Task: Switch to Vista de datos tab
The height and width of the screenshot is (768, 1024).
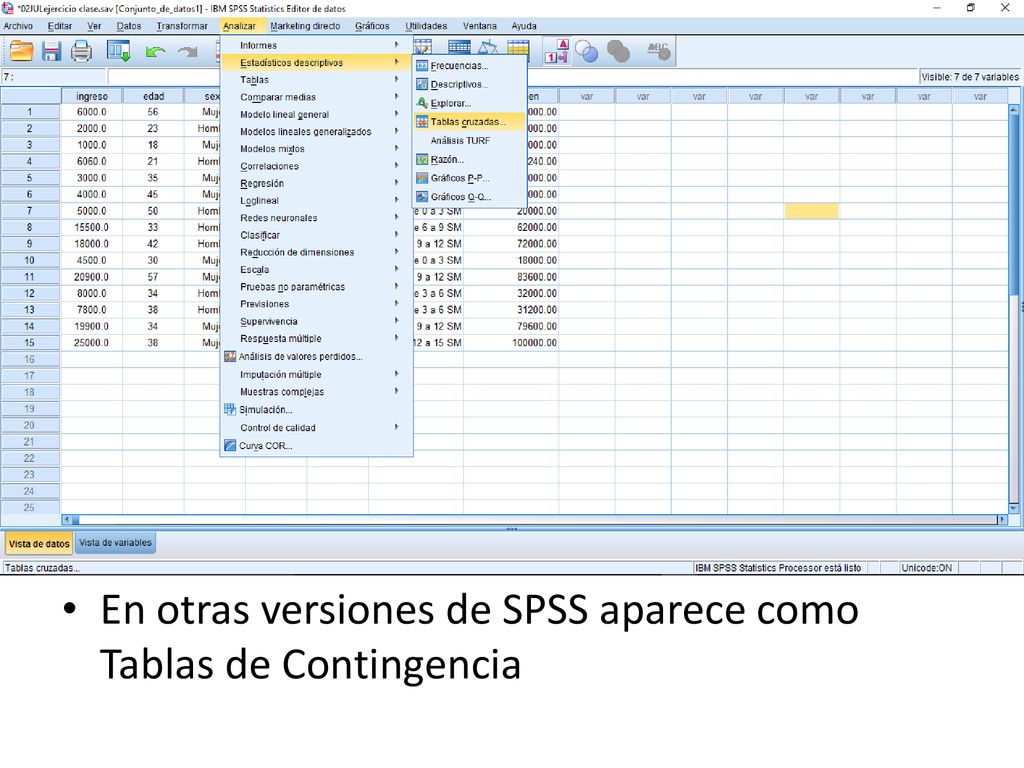Action: [x=39, y=543]
